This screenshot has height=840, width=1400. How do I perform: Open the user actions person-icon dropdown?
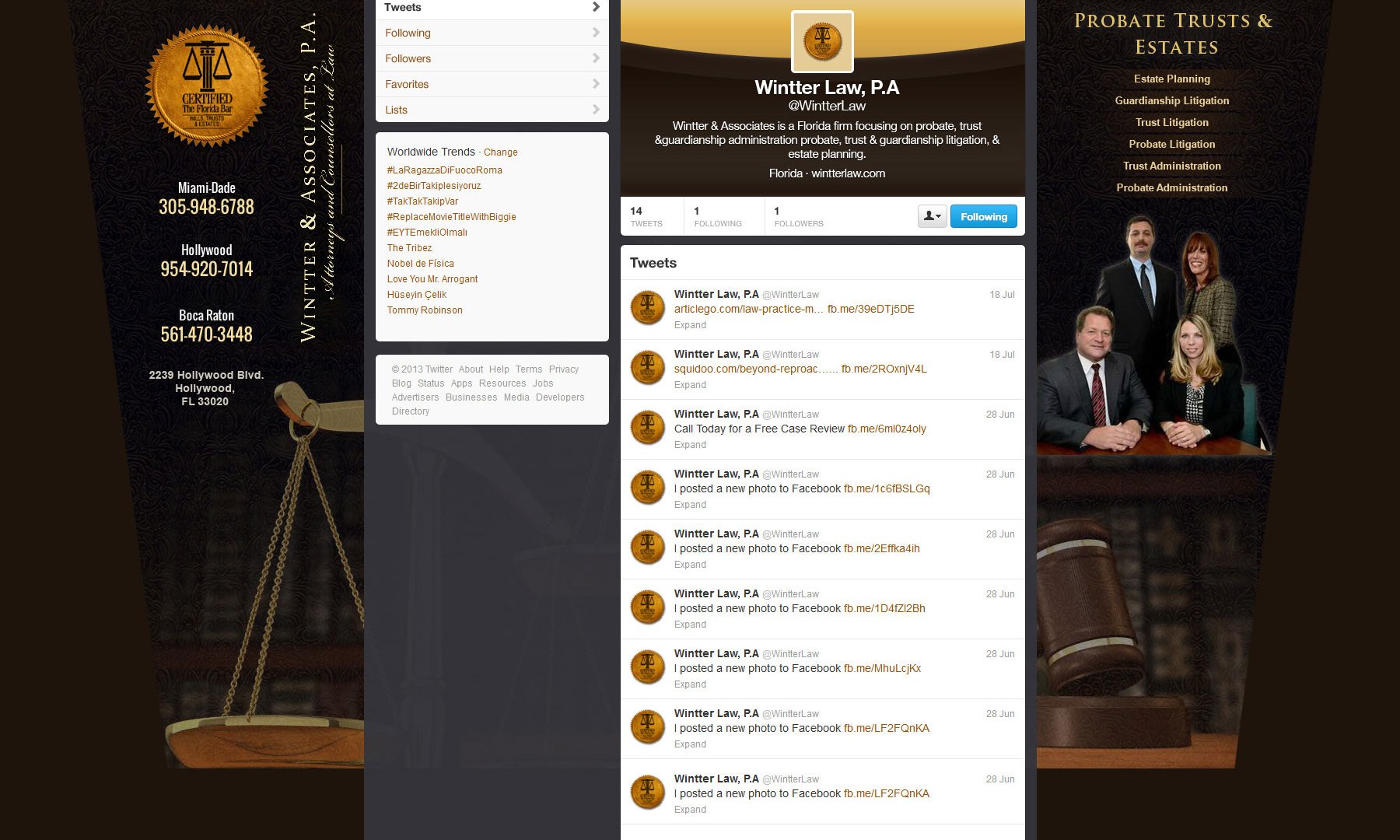(932, 216)
